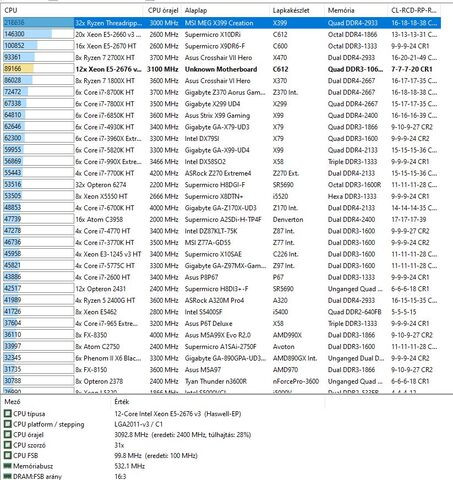Select the 6x Phenom II X6 Black row
The image size is (453, 480).
tap(222, 358)
